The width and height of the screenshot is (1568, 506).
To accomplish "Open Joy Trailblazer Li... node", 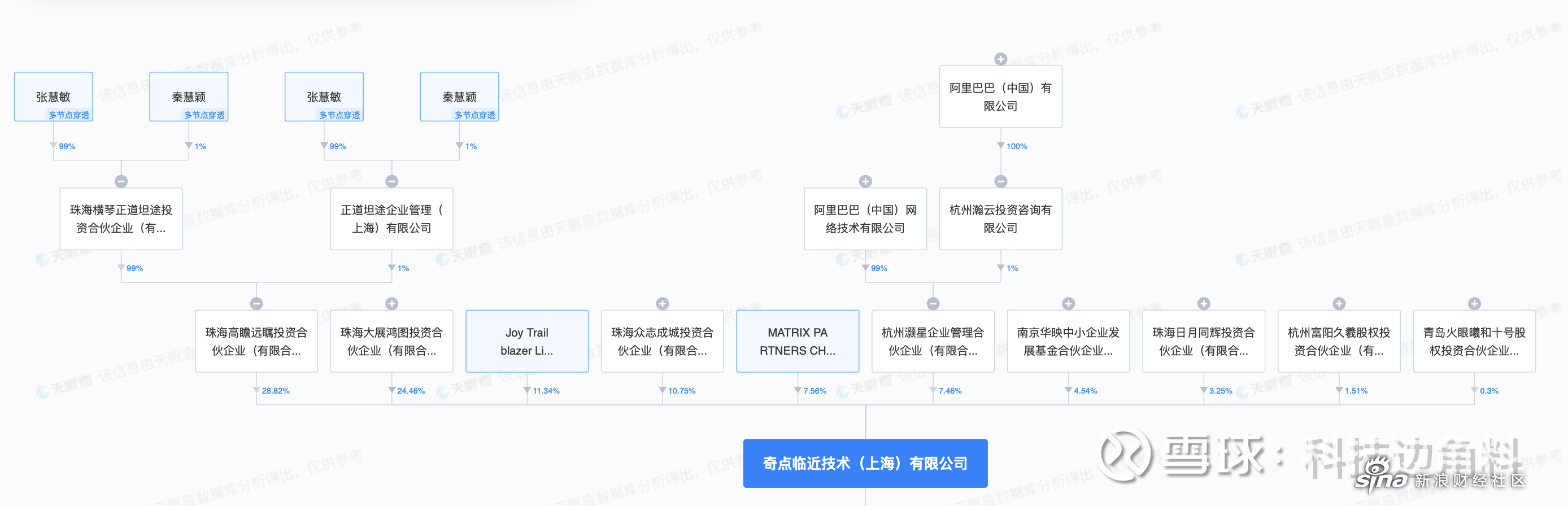I will point(527,341).
